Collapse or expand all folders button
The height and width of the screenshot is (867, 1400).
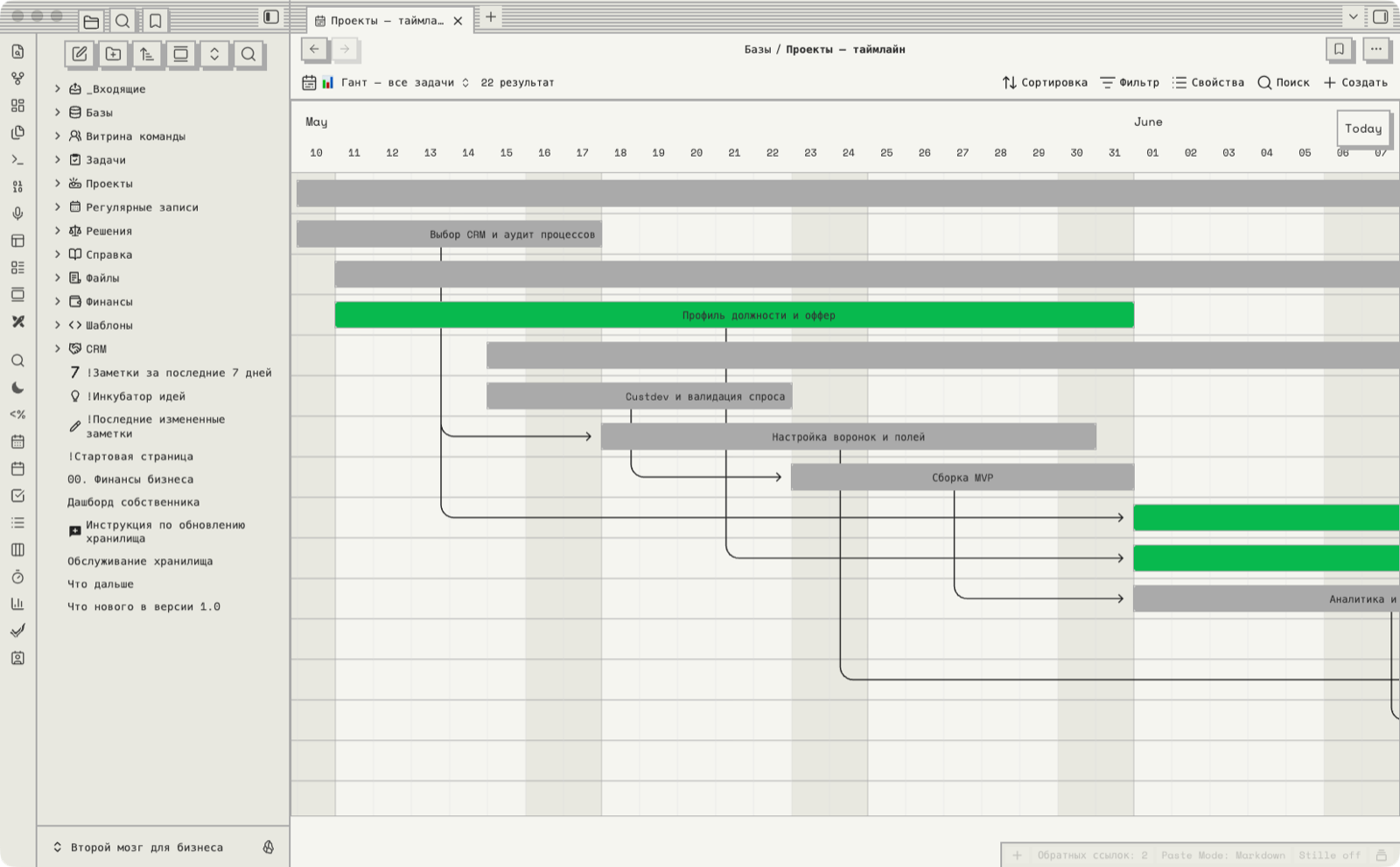(214, 54)
